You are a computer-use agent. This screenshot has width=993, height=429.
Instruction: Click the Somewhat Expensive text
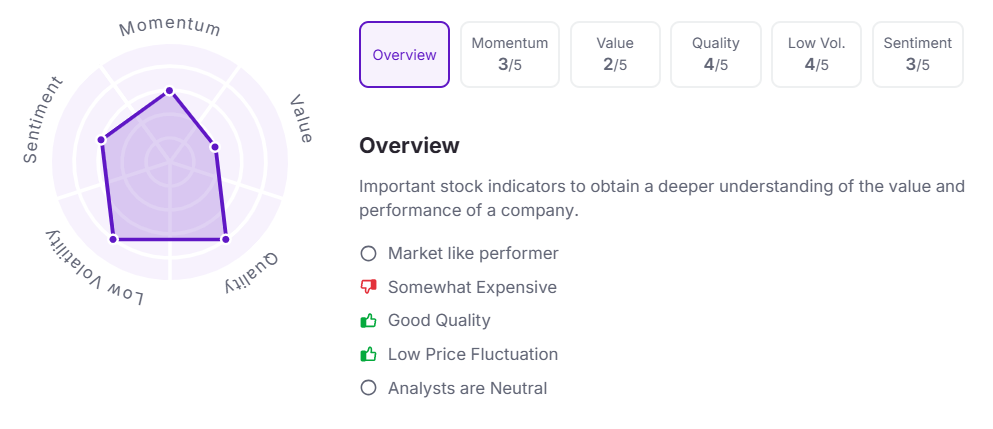(x=472, y=287)
